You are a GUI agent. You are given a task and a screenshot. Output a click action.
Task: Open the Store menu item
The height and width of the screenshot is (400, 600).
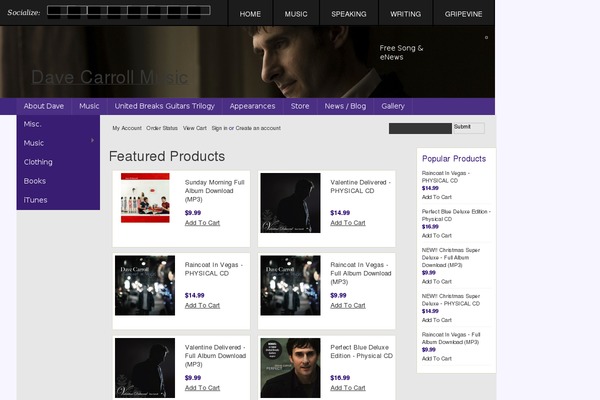click(300, 106)
